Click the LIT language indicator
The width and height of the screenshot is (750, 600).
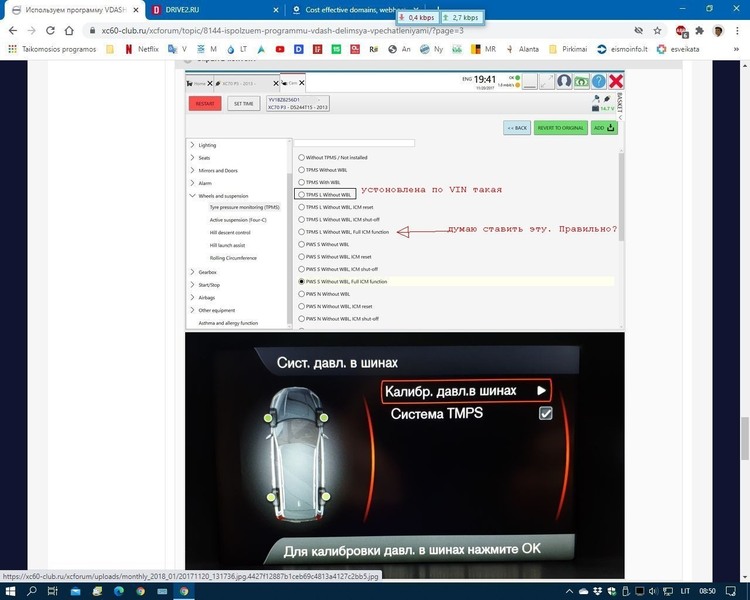[x=685, y=591]
